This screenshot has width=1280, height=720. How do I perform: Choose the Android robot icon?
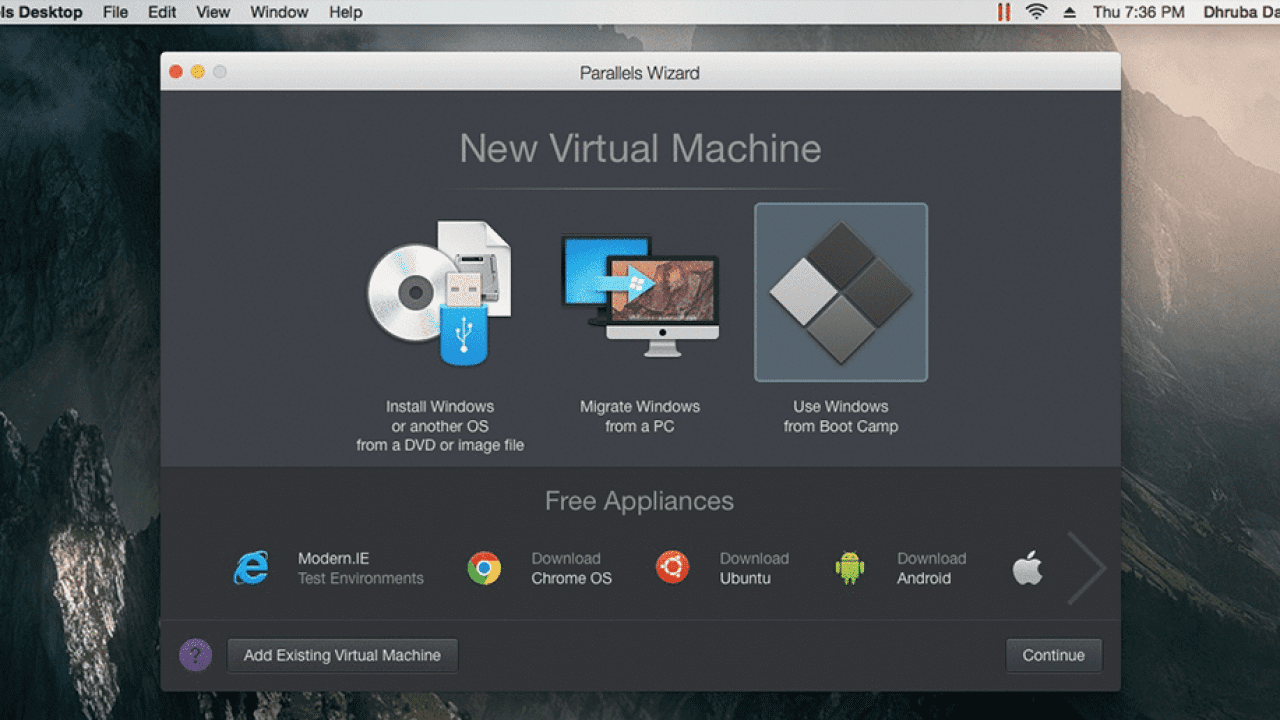pyautogui.click(x=849, y=568)
